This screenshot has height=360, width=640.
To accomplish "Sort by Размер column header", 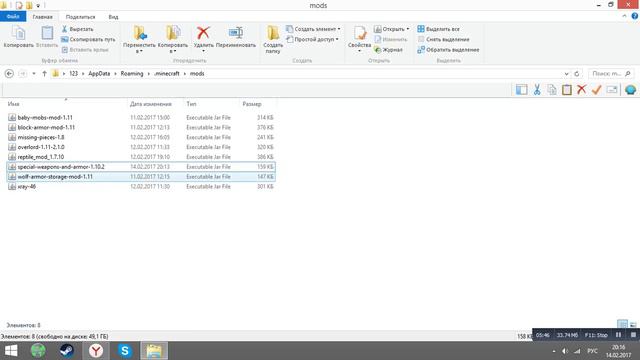I will tap(252, 104).
